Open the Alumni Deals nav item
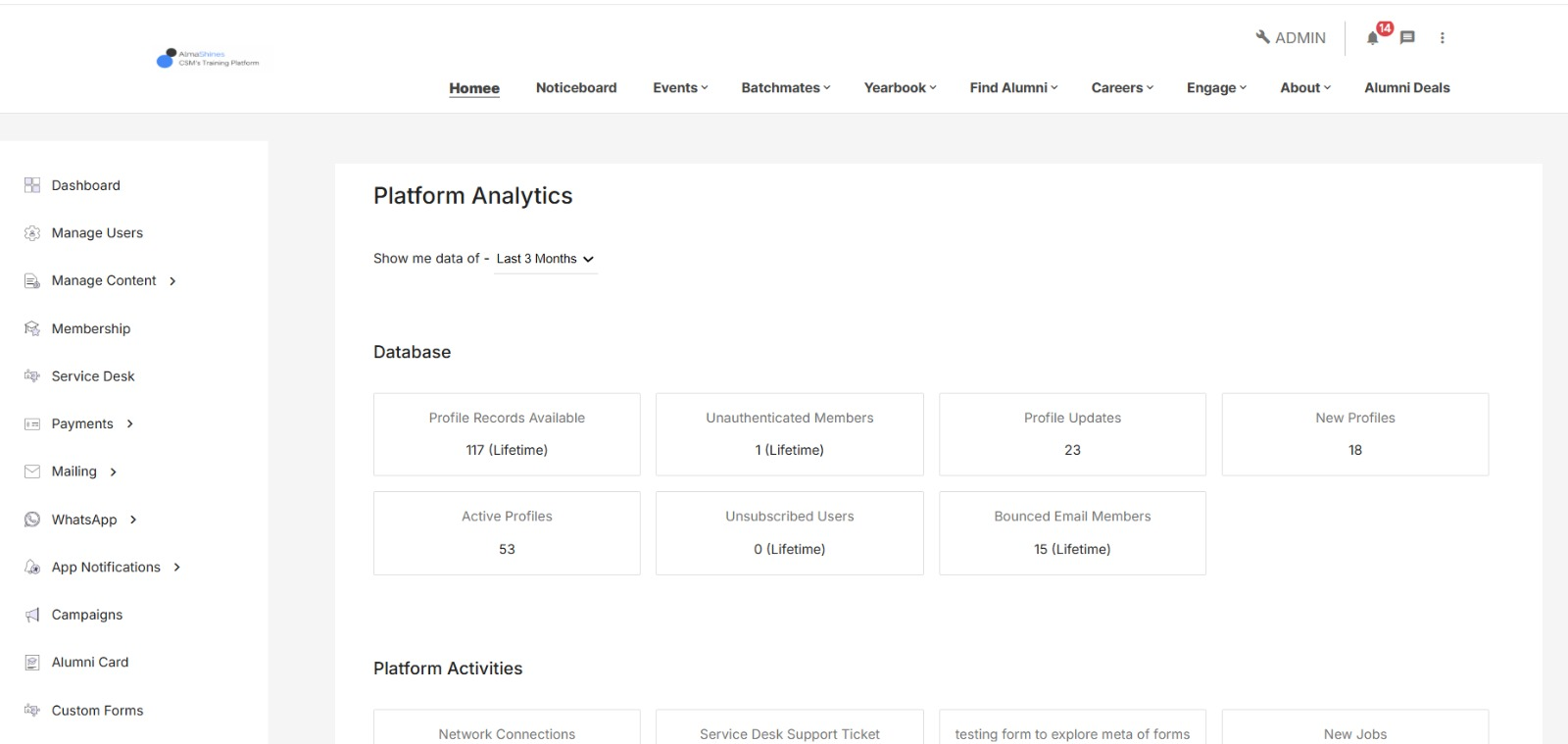 point(1406,87)
